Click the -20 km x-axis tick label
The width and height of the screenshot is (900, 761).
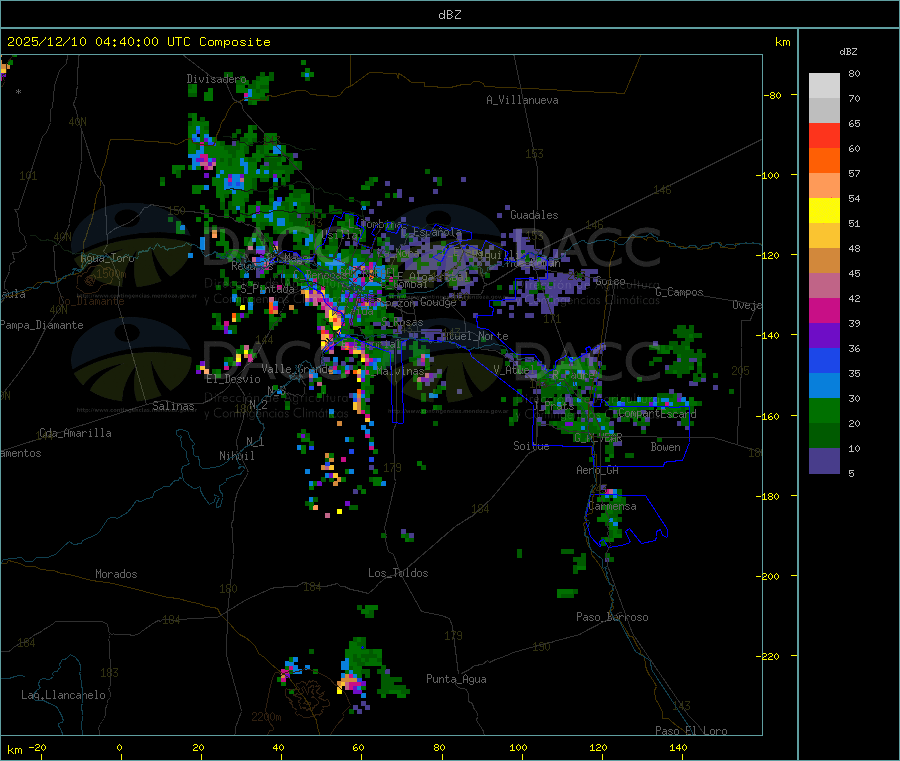click(37, 747)
